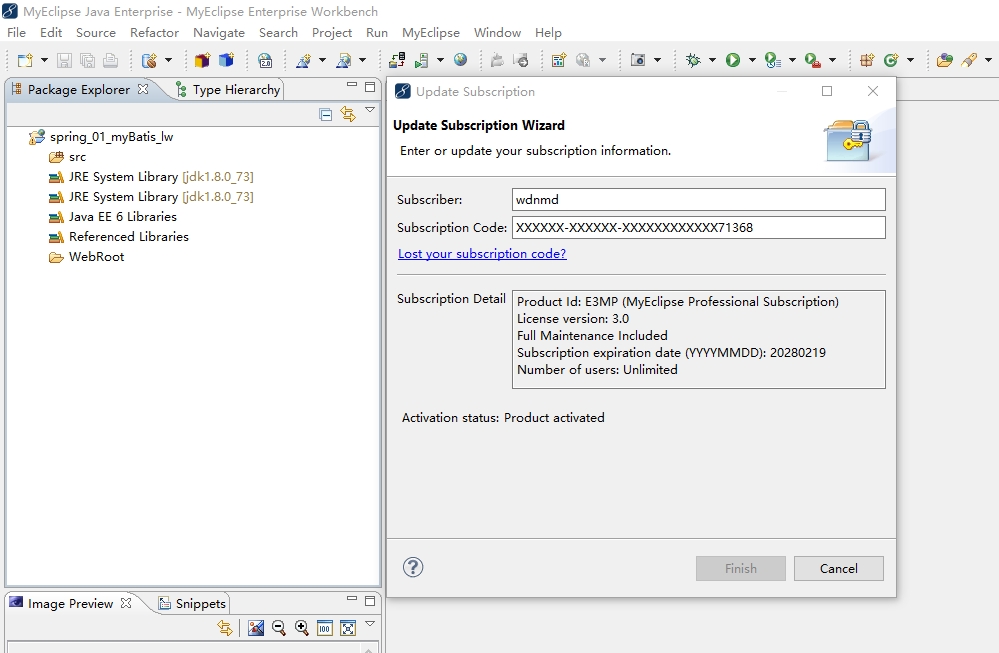Open the Debug dropdown arrow
Image resolution: width=999 pixels, height=653 pixels.
click(x=712, y=61)
